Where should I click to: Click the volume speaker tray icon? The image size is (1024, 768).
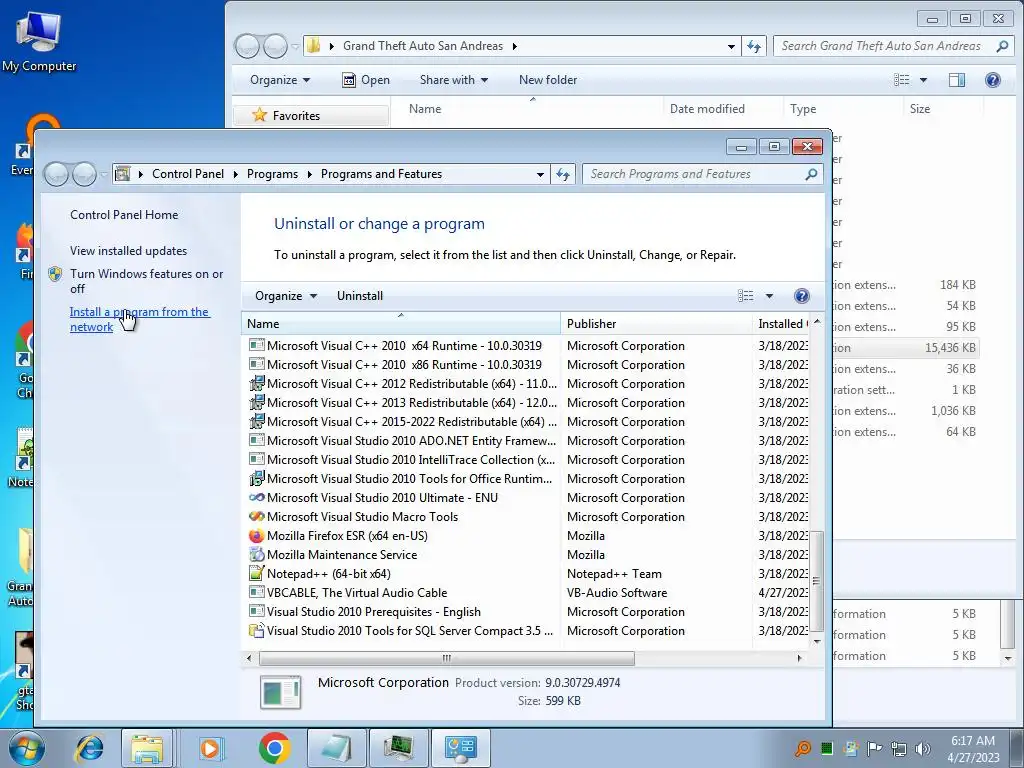point(923,748)
